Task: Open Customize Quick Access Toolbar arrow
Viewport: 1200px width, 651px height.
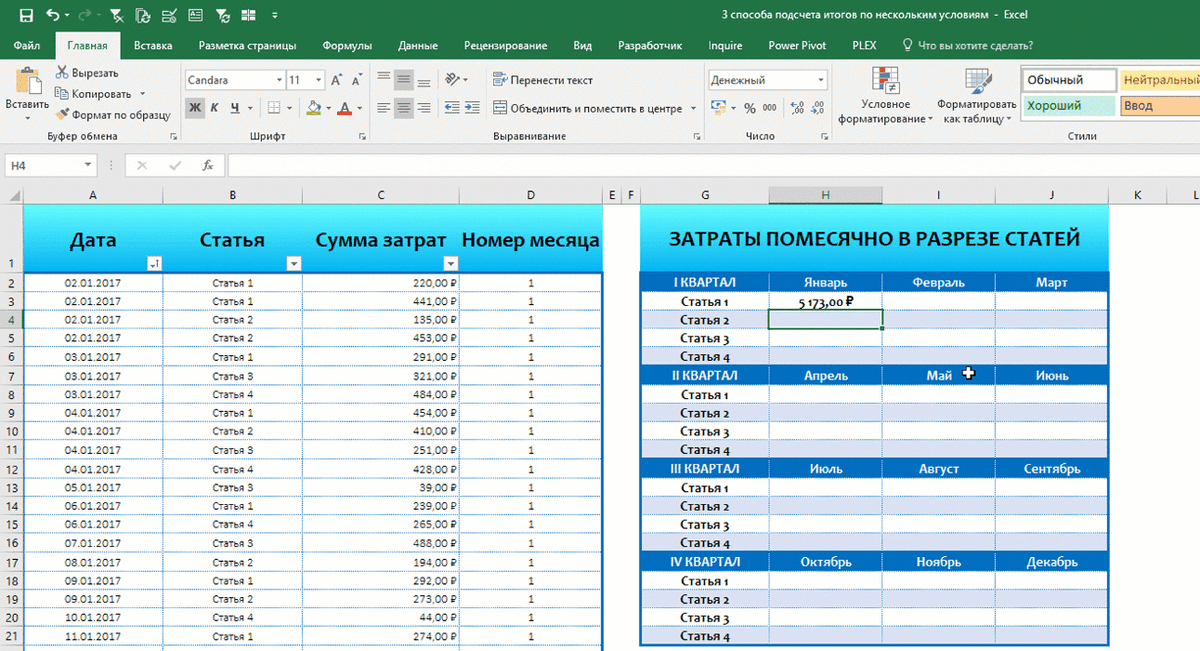Action: pyautogui.click(x=274, y=15)
